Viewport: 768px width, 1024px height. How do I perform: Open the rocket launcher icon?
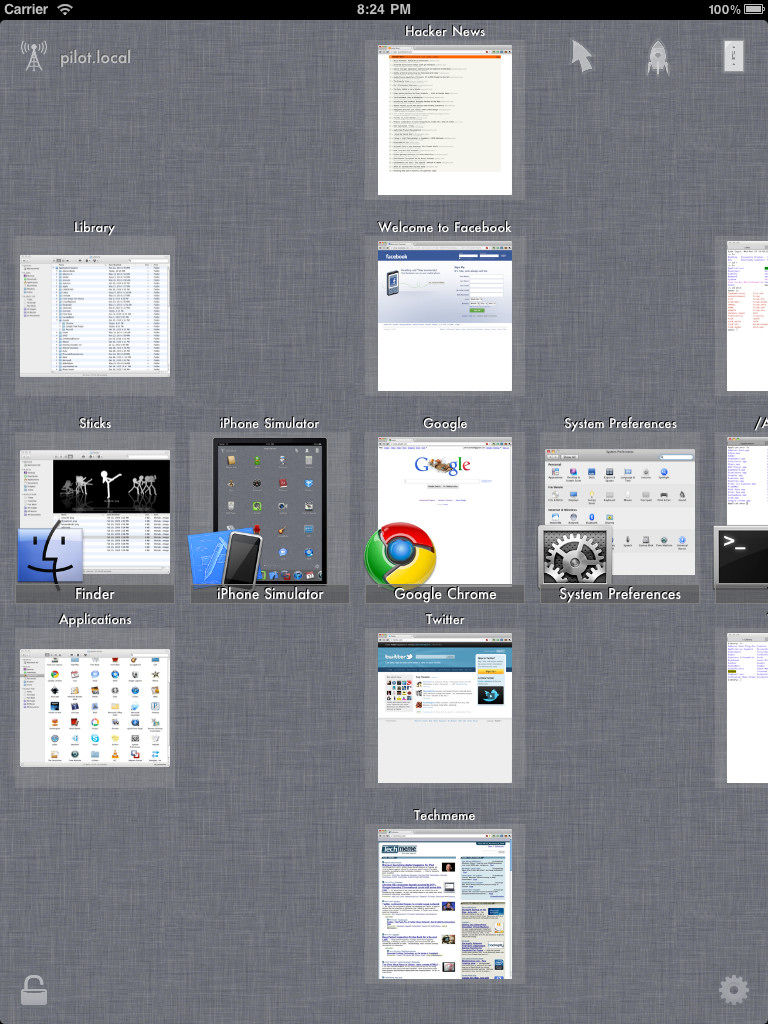(657, 57)
